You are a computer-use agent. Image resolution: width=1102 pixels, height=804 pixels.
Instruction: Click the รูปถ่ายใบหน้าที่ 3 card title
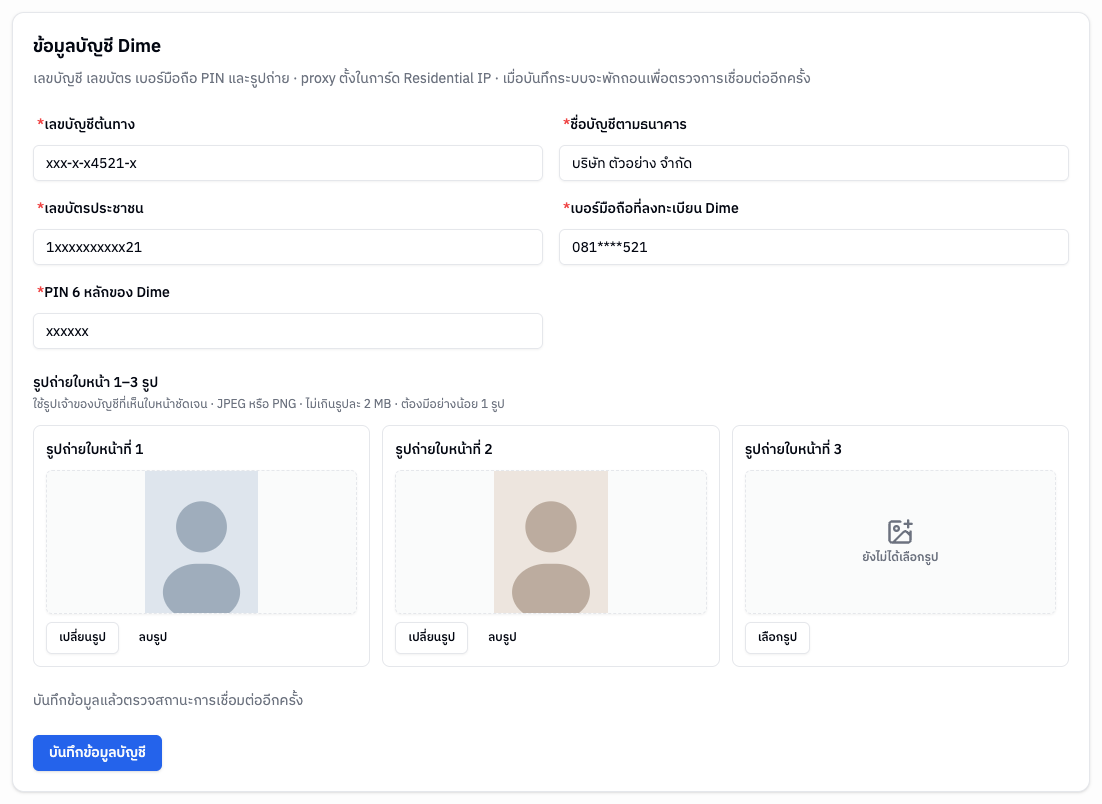click(793, 449)
